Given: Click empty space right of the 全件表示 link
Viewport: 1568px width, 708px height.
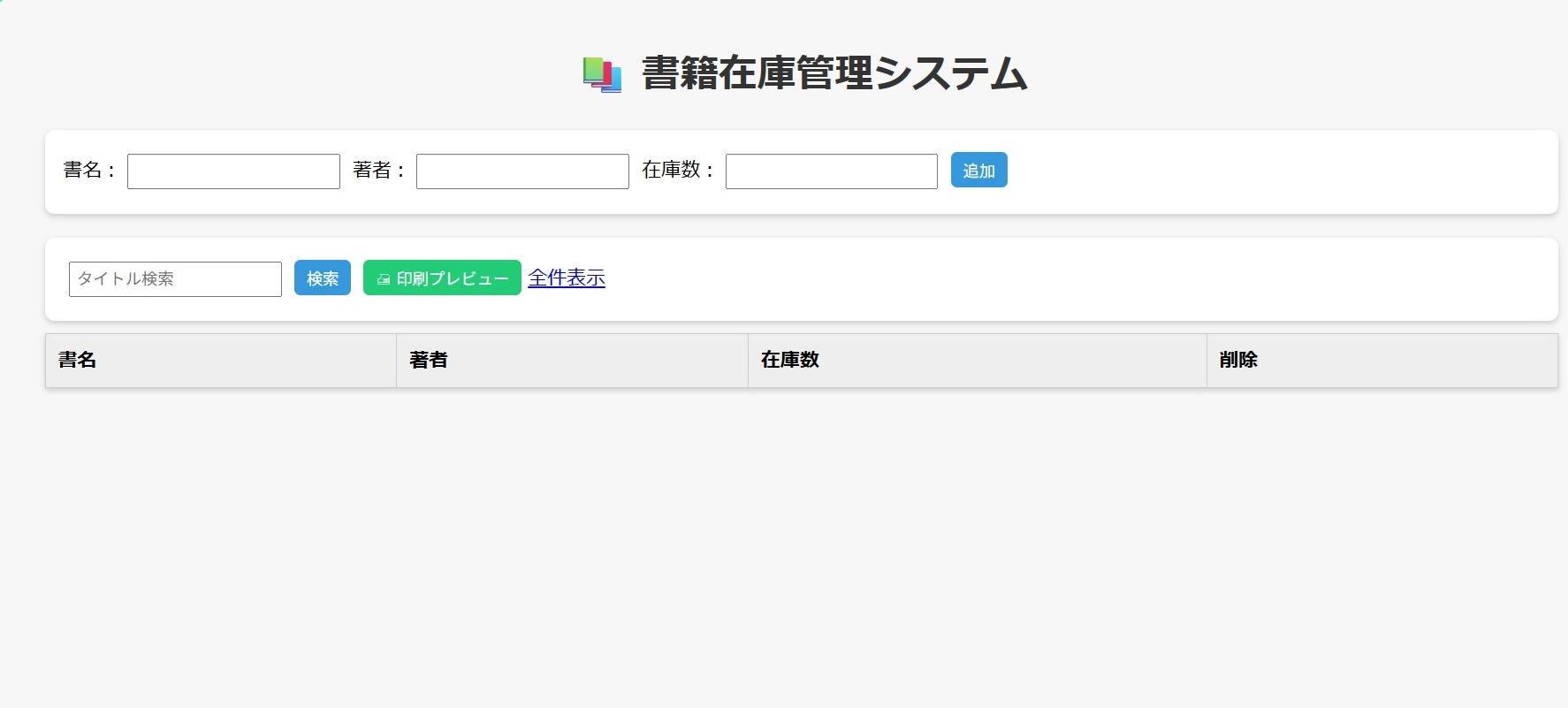Looking at the screenshot, I should [1061, 279].
